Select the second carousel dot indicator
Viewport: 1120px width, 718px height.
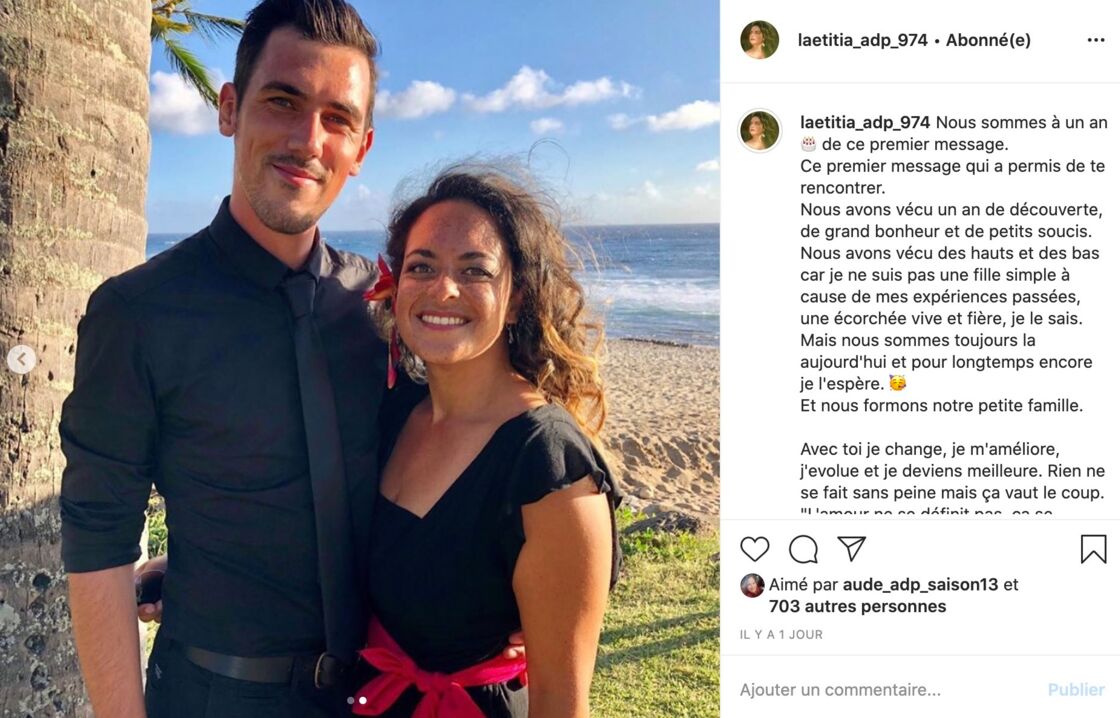[x=363, y=700]
